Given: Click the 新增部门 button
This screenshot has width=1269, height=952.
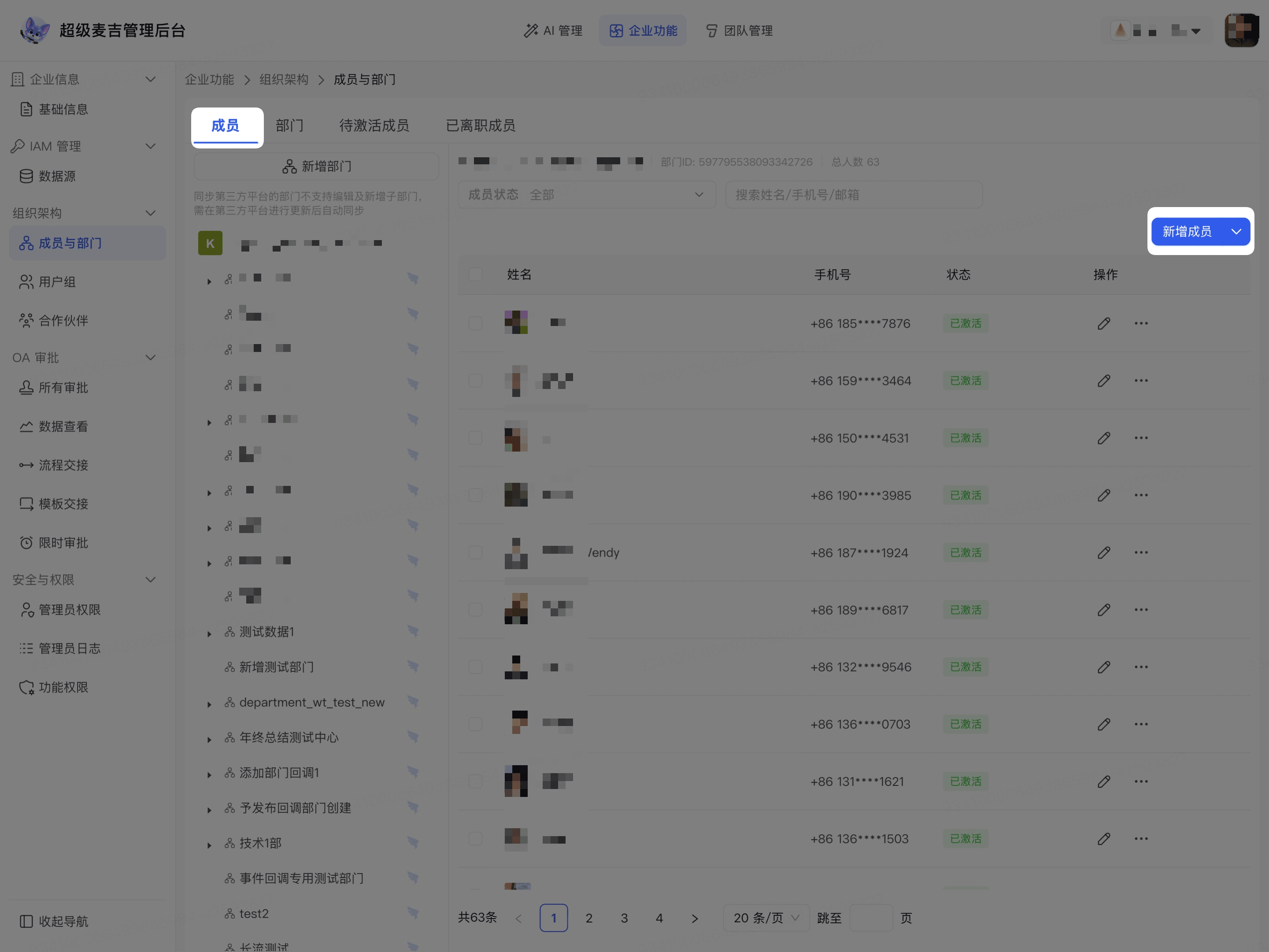Looking at the screenshot, I should coord(316,167).
